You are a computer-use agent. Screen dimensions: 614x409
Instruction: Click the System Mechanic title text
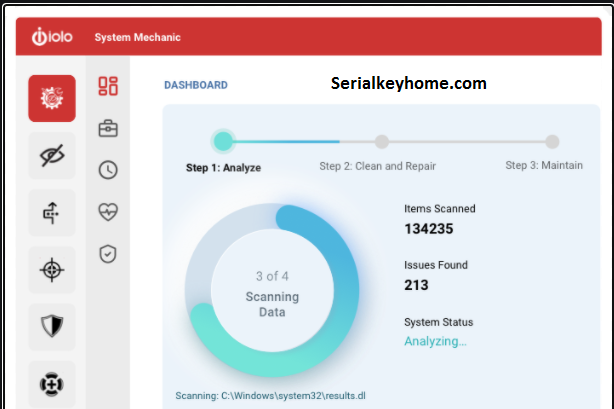[137, 37]
